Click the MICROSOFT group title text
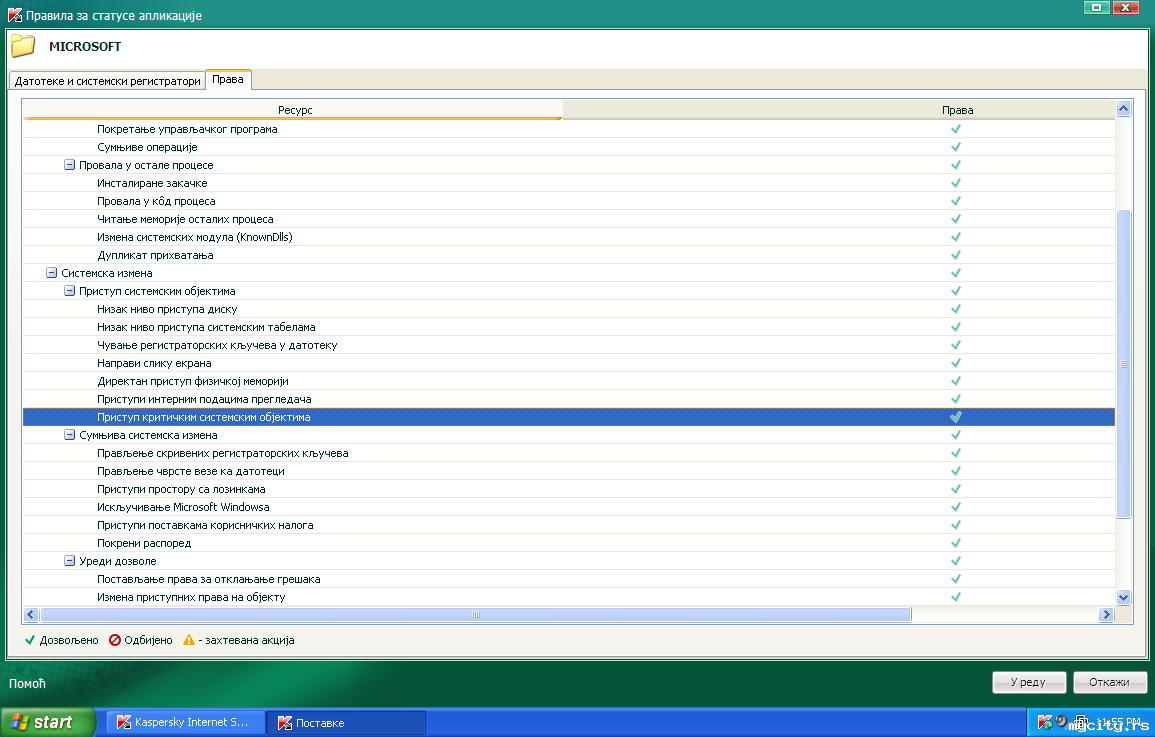Image resolution: width=1155 pixels, height=737 pixels. (x=85, y=46)
